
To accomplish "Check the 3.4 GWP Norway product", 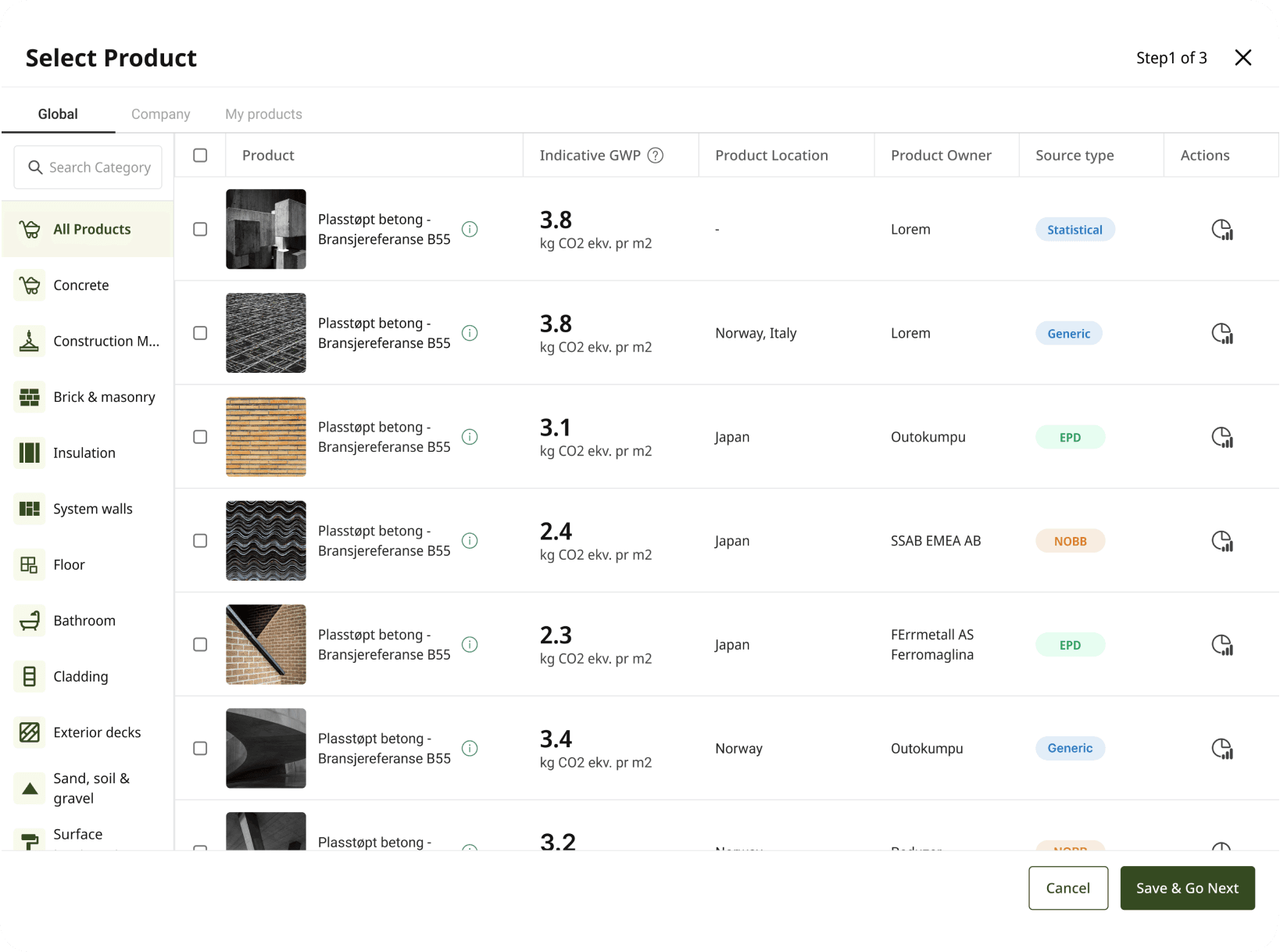I will click(200, 749).
